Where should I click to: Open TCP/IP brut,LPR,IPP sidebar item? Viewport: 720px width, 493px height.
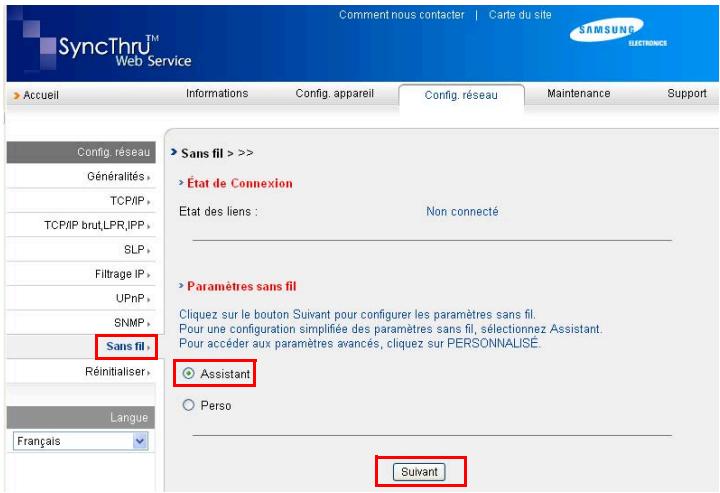[x=94, y=225]
